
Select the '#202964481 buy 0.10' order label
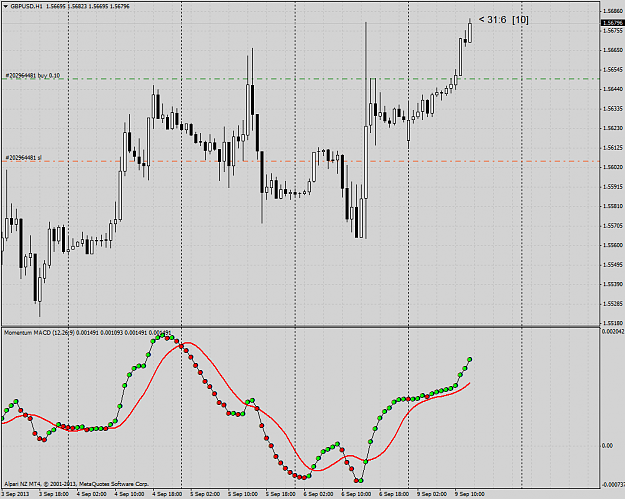[x=33, y=75]
